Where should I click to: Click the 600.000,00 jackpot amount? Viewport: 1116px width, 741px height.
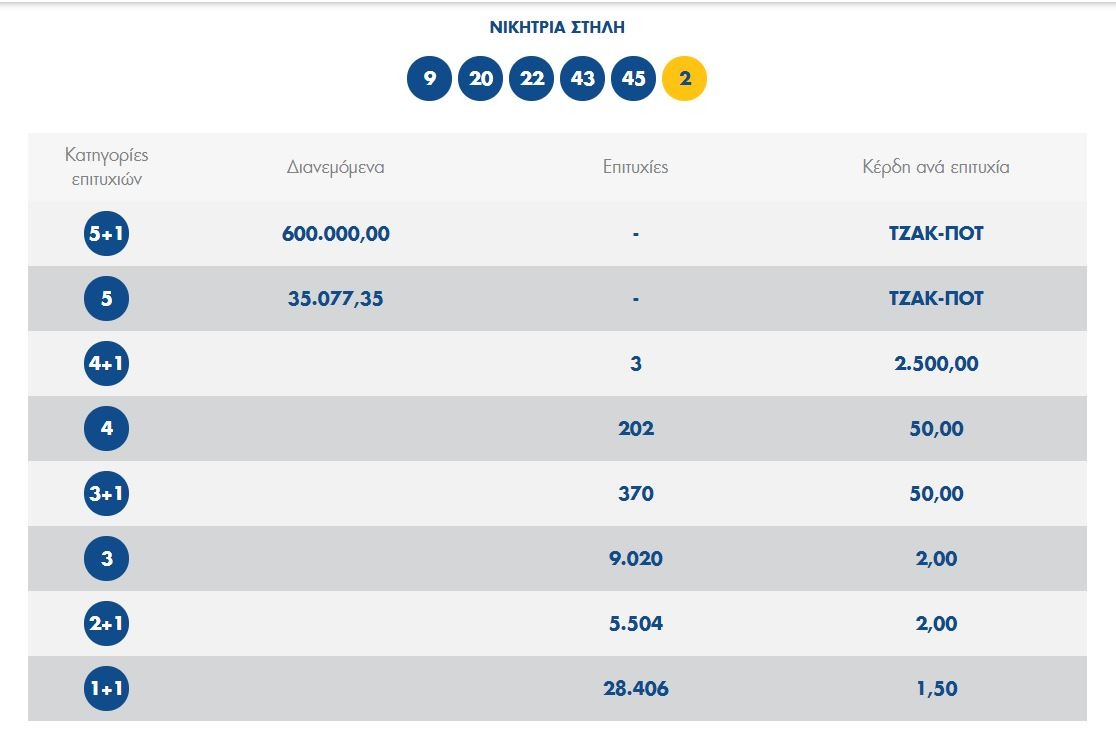[x=335, y=234]
